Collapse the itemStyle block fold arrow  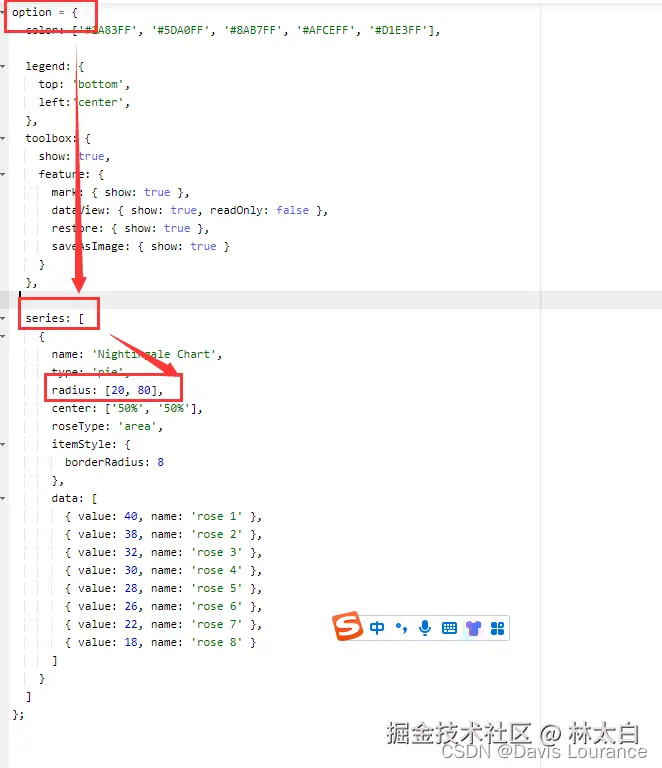coord(3,444)
